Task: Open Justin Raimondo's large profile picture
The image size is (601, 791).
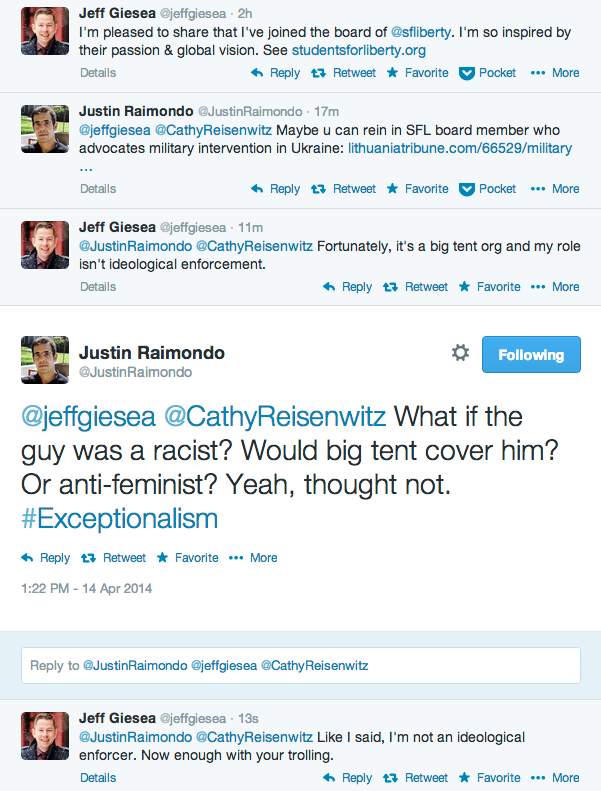Action: [x=45, y=360]
